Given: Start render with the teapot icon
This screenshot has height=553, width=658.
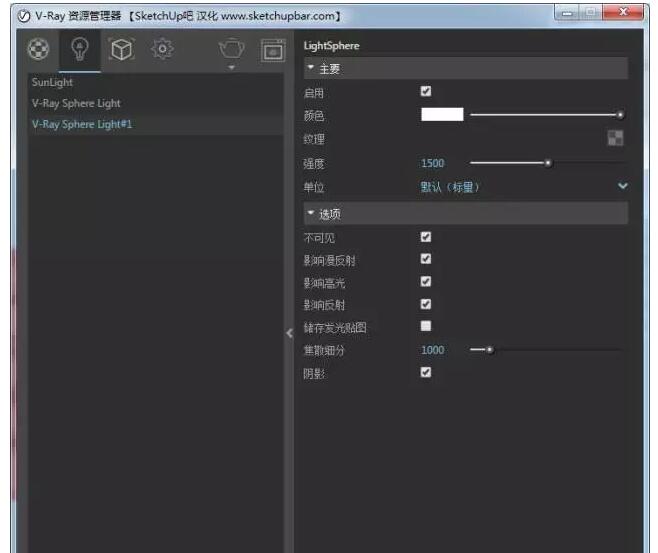Looking at the screenshot, I should pyautogui.click(x=231, y=49).
